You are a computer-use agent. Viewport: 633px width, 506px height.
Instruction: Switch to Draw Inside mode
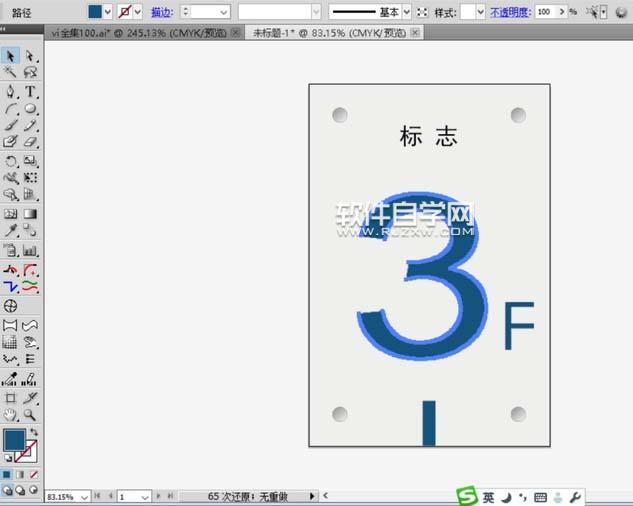[34, 490]
